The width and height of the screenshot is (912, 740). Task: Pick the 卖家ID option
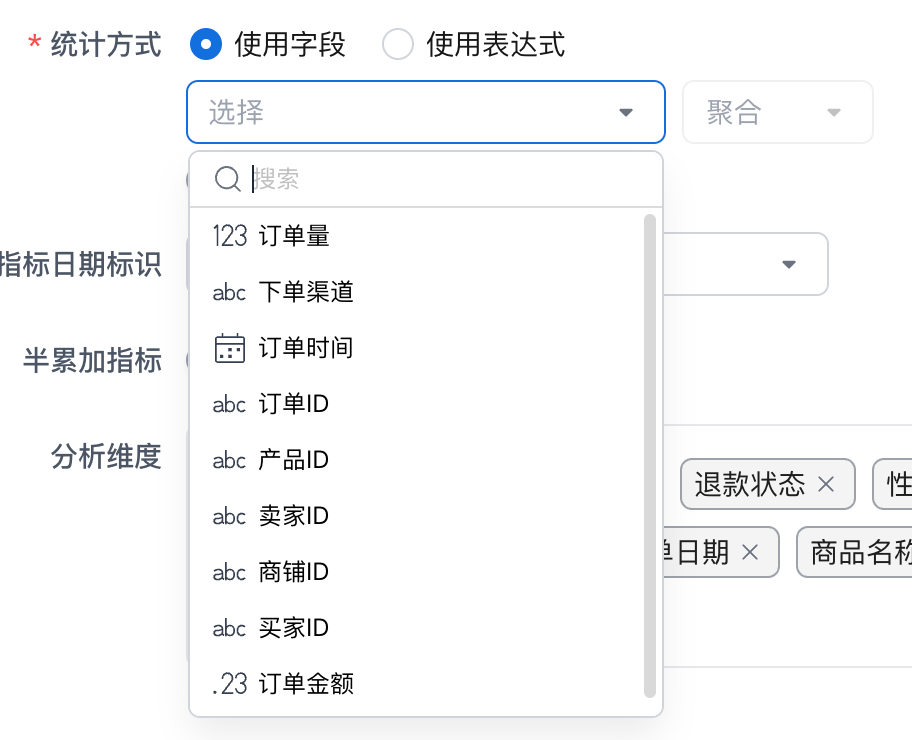coord(294,516)
